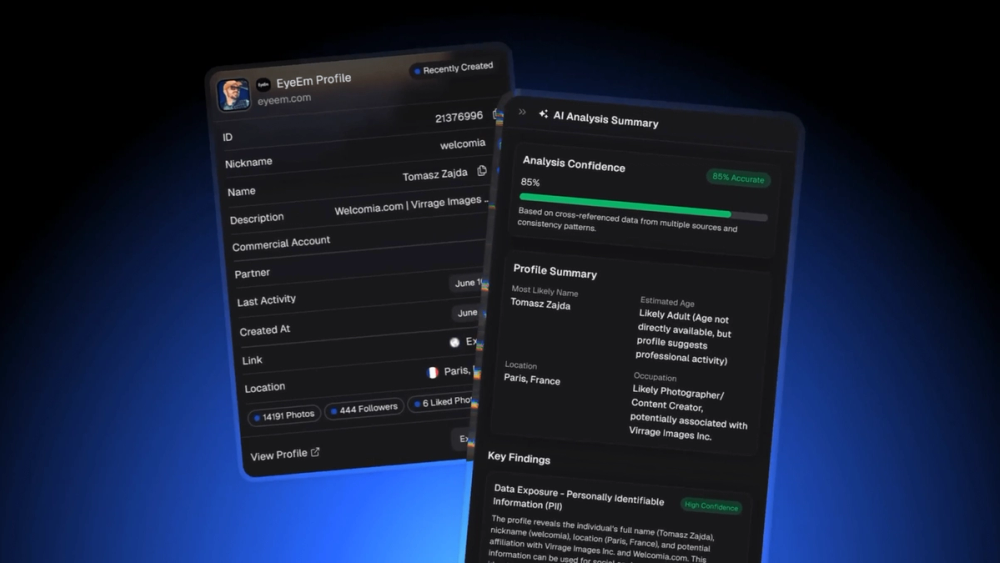Image resolution: width=1000 pixels, height=563 pixels.
Task: Click Most Likely Name value Tomasz Zajda
Action: tap(540, 303)
